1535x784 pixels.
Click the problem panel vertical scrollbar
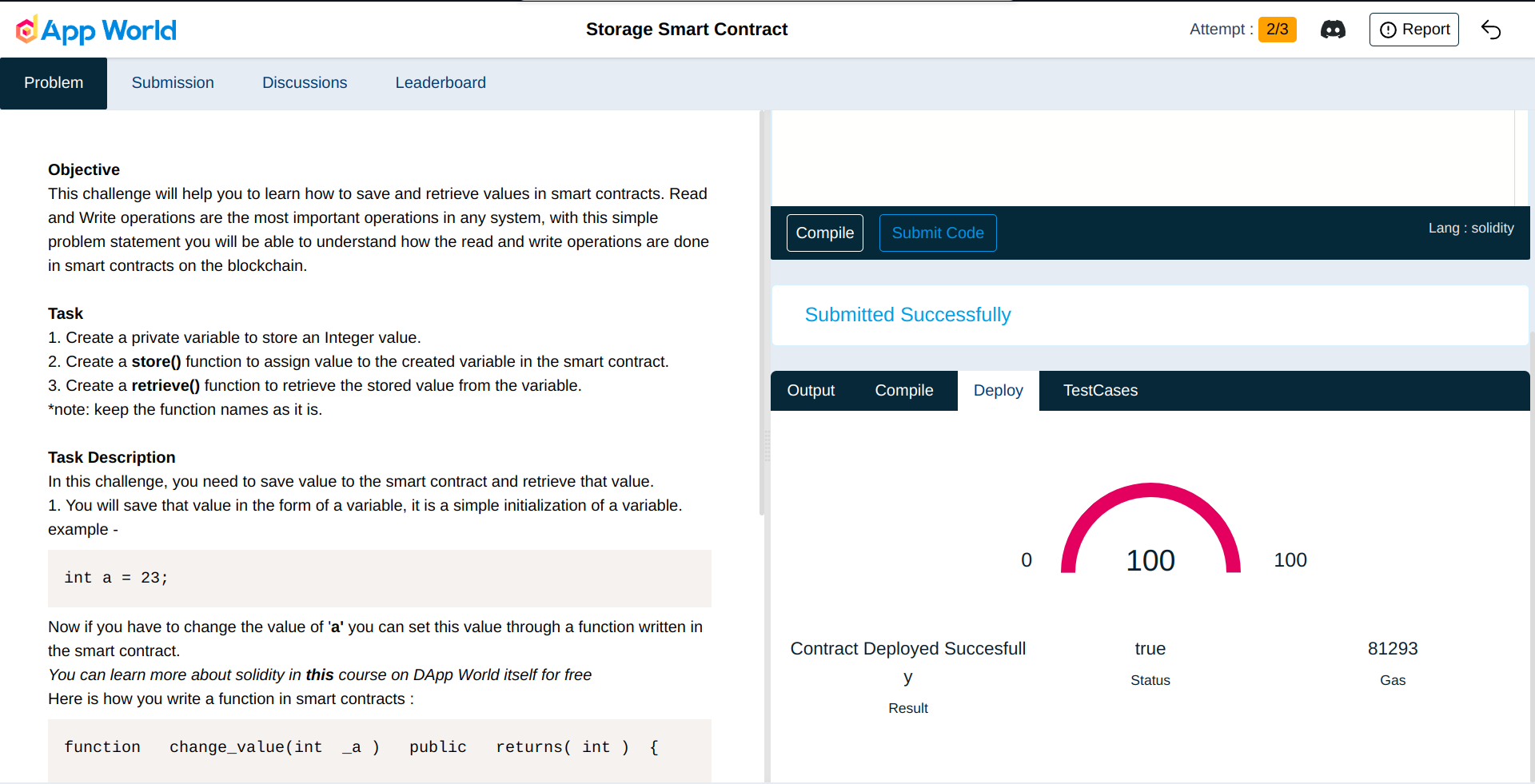tap(761, 320)
